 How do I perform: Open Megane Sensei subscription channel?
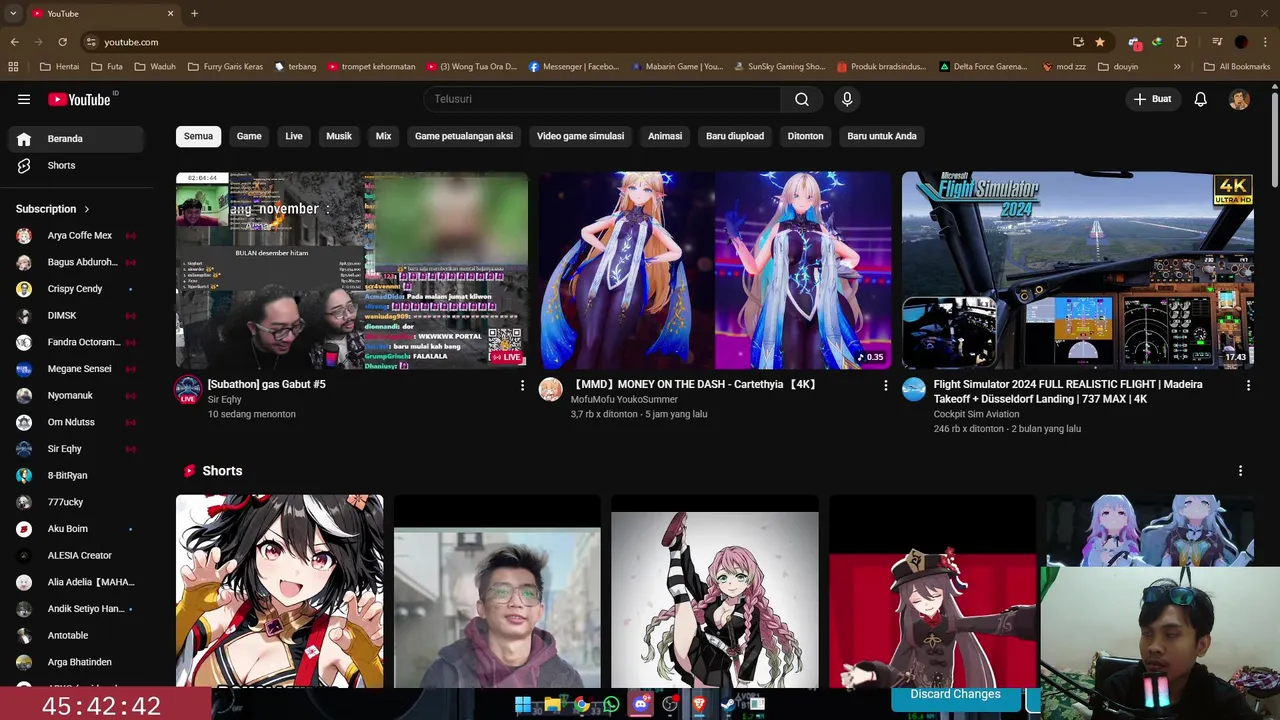tap(76, 369)
